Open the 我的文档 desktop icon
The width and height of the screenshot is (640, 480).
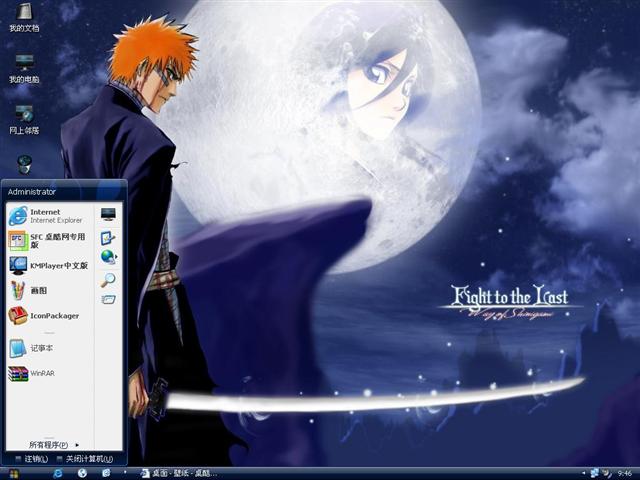tap(24, 18)
